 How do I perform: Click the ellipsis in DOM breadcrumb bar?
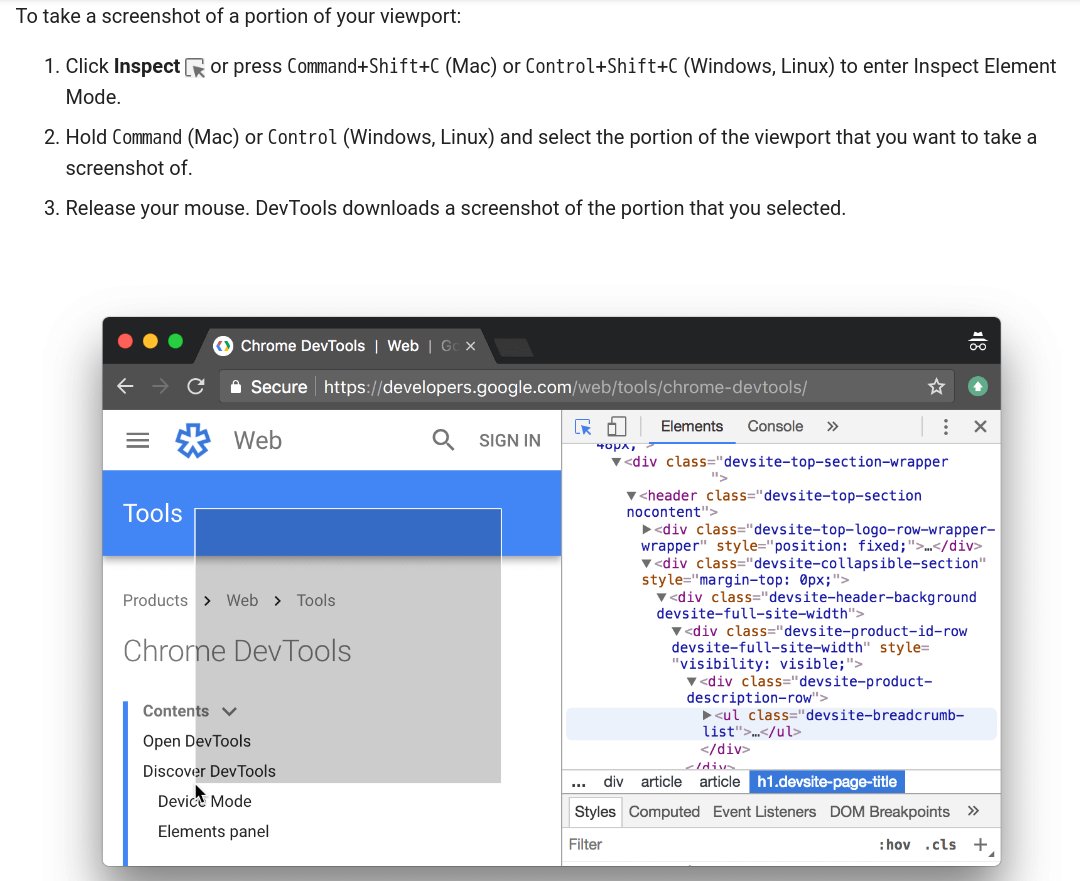click(x=579, y=783)
